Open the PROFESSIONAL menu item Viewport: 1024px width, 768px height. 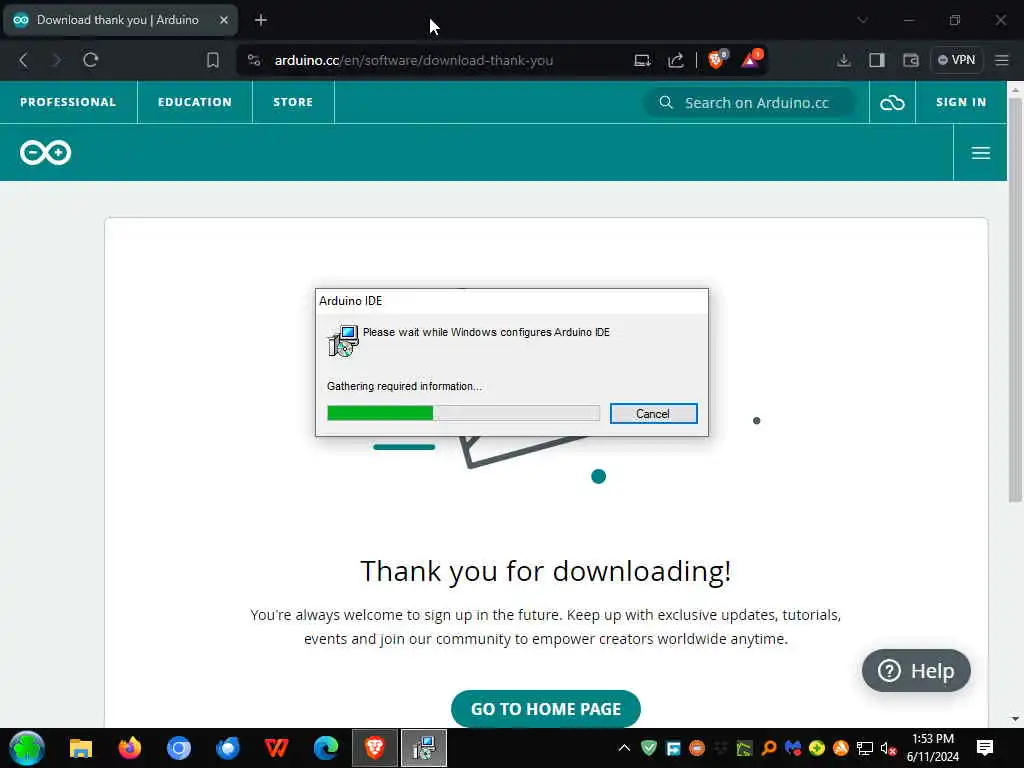click(68, 103)
